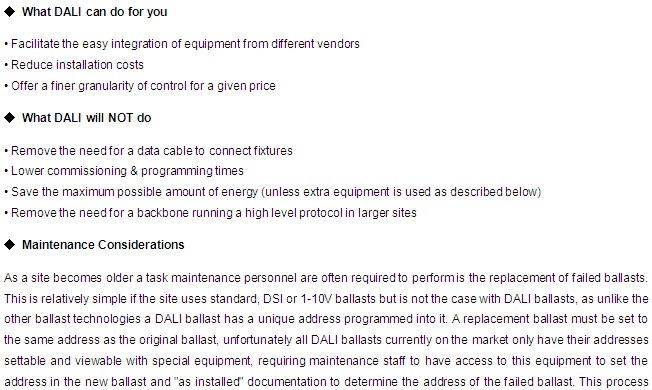Click the Reduce installation costs line
The image size is (652, 390).
74,65
